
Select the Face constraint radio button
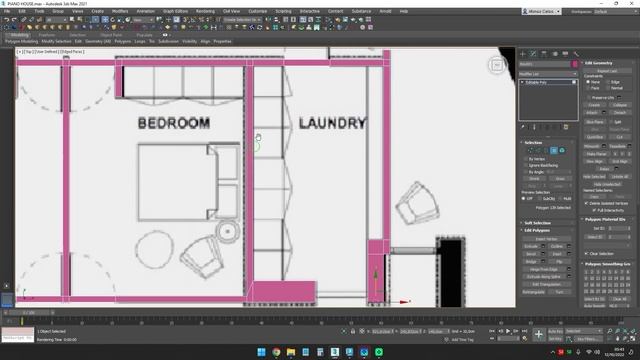(588, 88)
